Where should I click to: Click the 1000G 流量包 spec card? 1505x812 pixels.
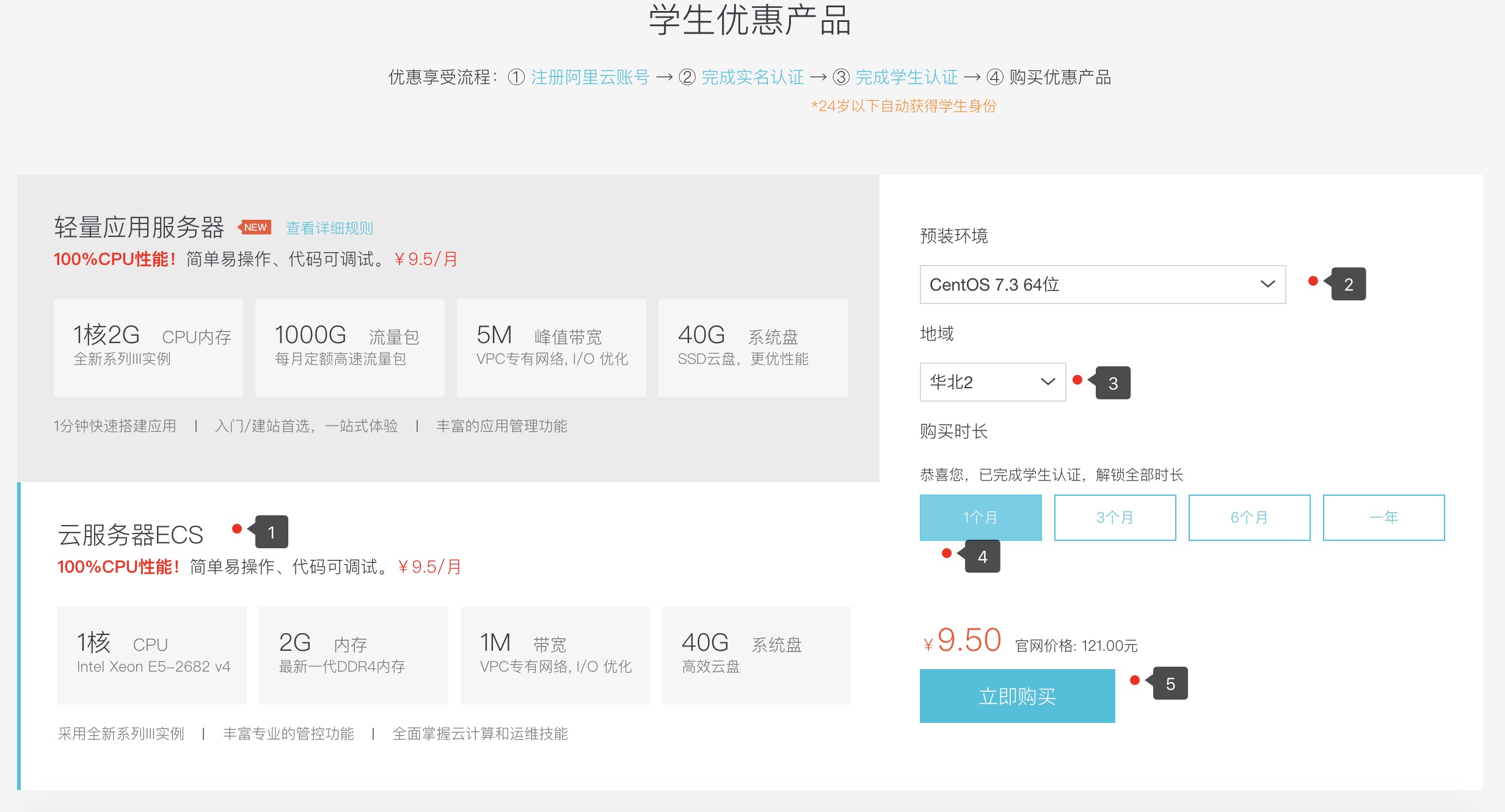pyautogui.click(x=350, y=348)
